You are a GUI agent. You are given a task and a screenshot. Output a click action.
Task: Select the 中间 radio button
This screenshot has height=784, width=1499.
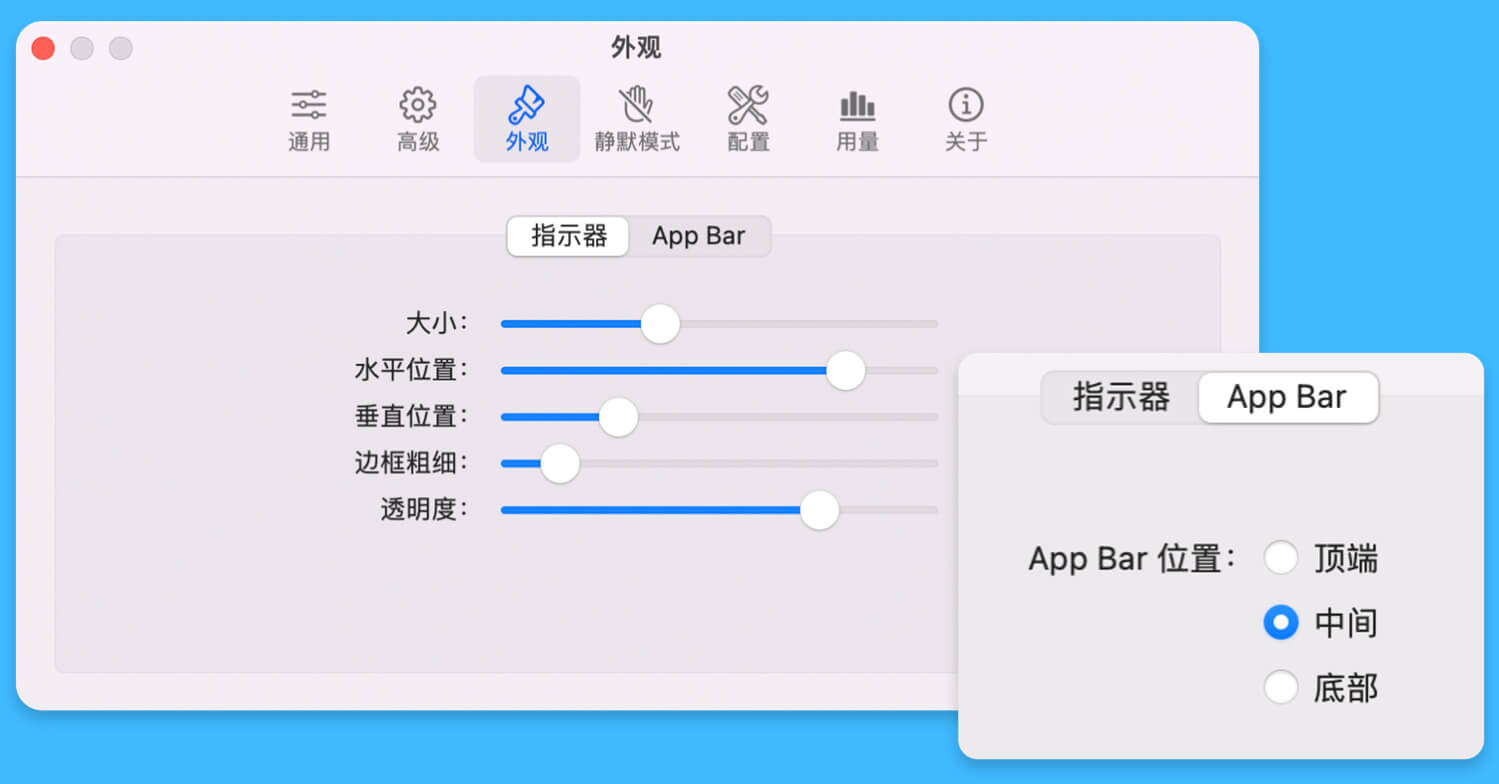click(1281, 623)
